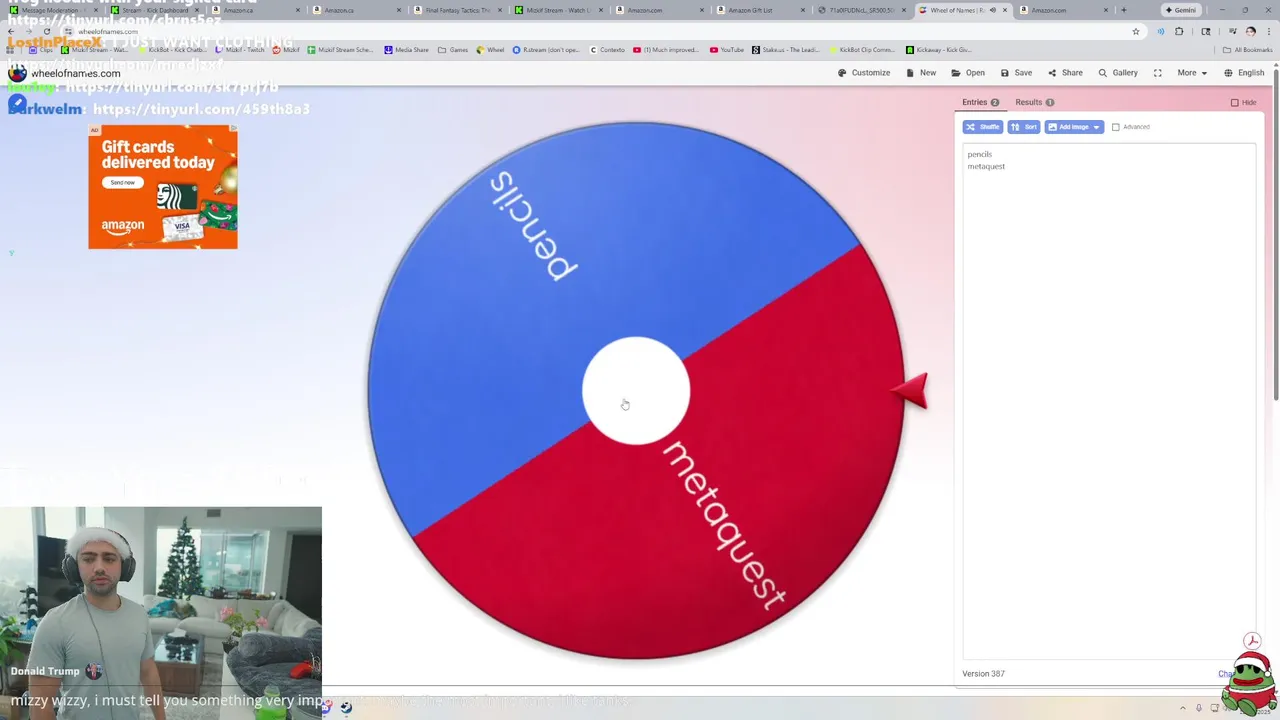The width and height of the screenshot is (1280, 720).
Task: Open the Clips bookmark
Action: tap(42, 50)
